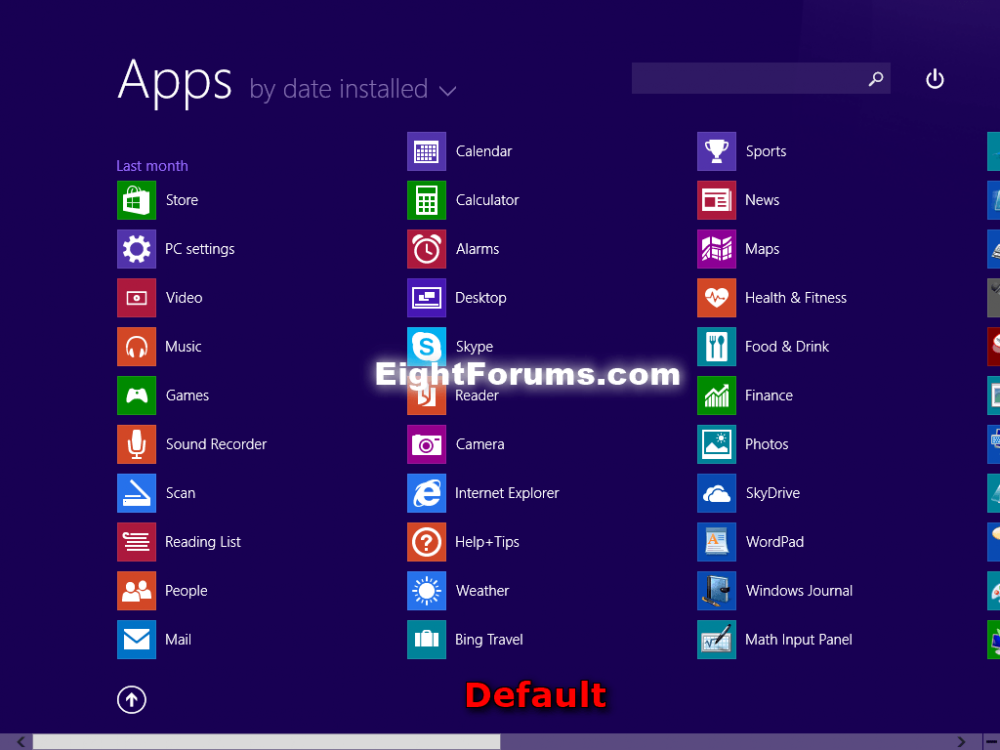Click the 'Health & Fitness' label
The width and height of the screenshot is (1000, 750).
796,298
